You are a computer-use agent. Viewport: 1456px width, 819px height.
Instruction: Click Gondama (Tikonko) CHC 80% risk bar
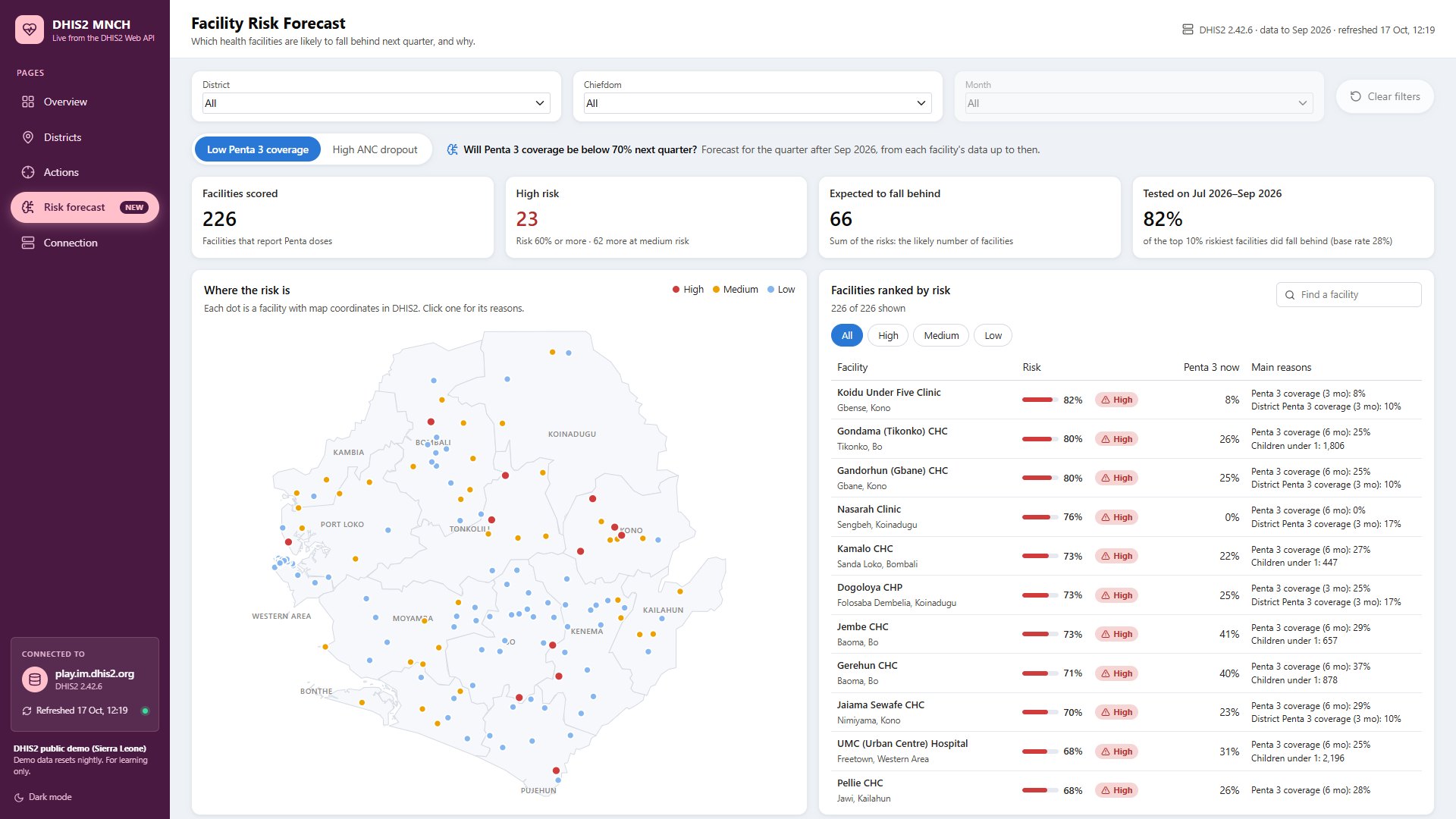[1040, 439]
